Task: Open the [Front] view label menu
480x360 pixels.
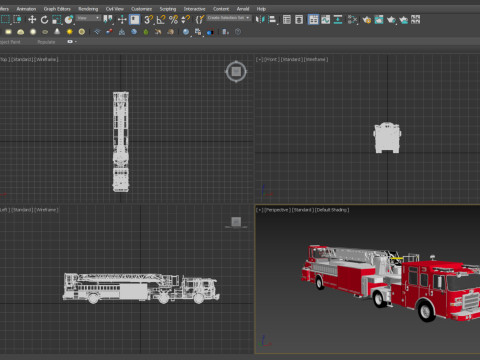Action: pos(271,59)
